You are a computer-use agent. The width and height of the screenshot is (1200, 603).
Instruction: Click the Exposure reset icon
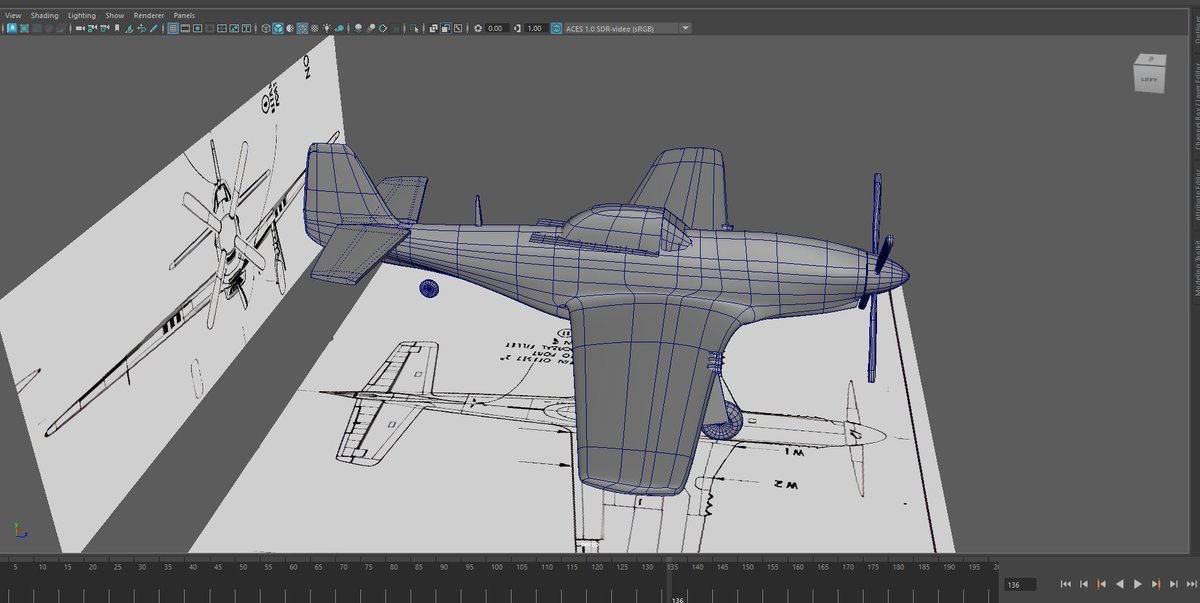pos(478,28)
